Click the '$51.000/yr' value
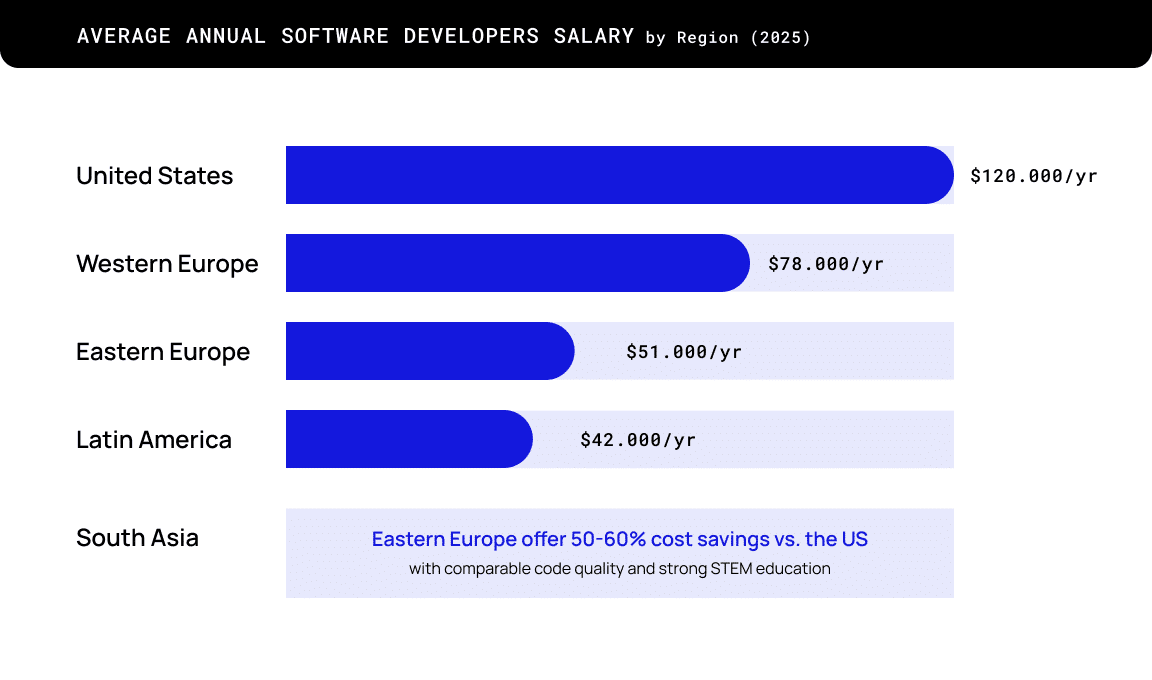The image size is (1152, 680). (684, 352)
